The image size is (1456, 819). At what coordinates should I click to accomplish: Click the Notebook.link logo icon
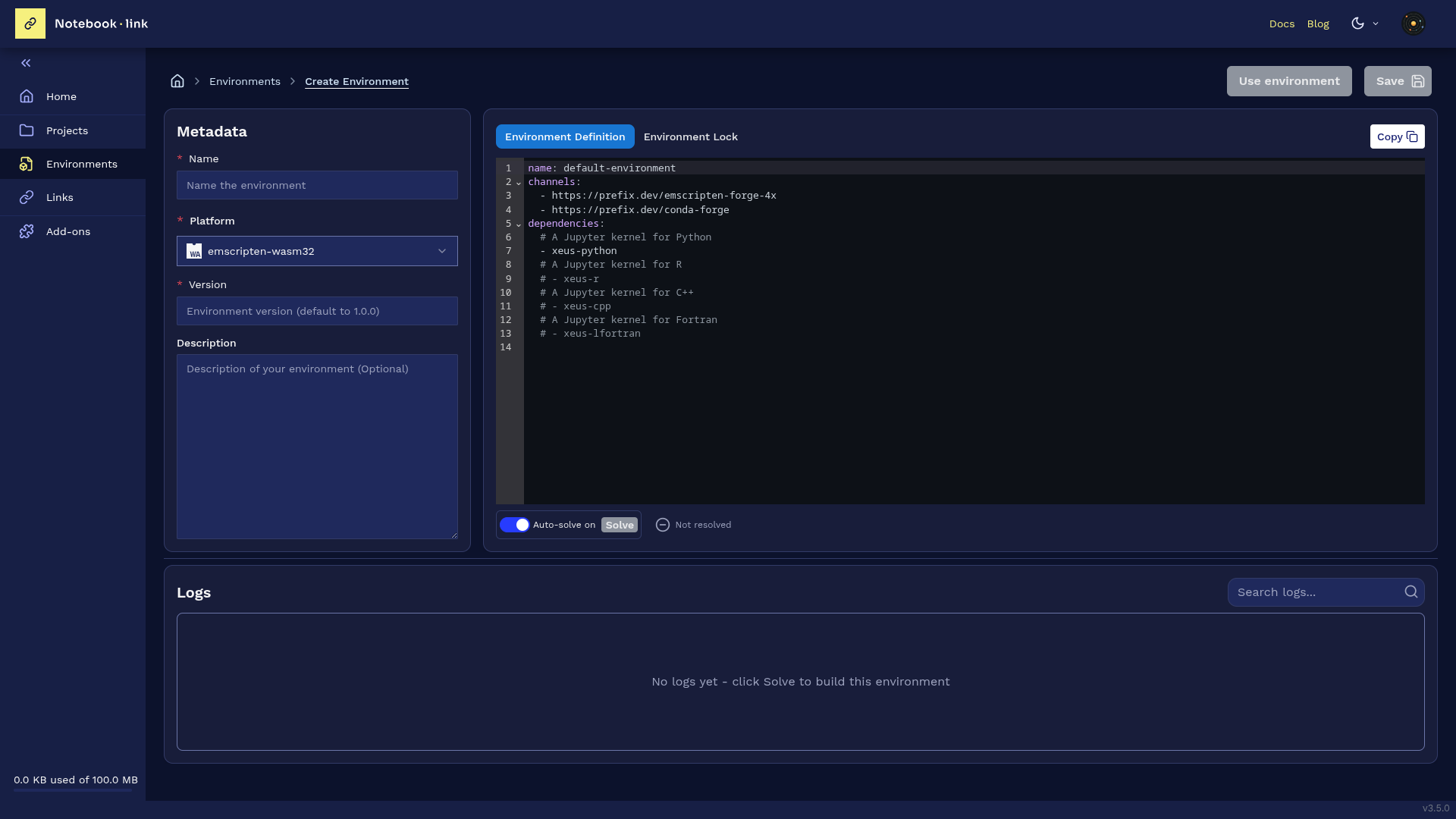30,24
